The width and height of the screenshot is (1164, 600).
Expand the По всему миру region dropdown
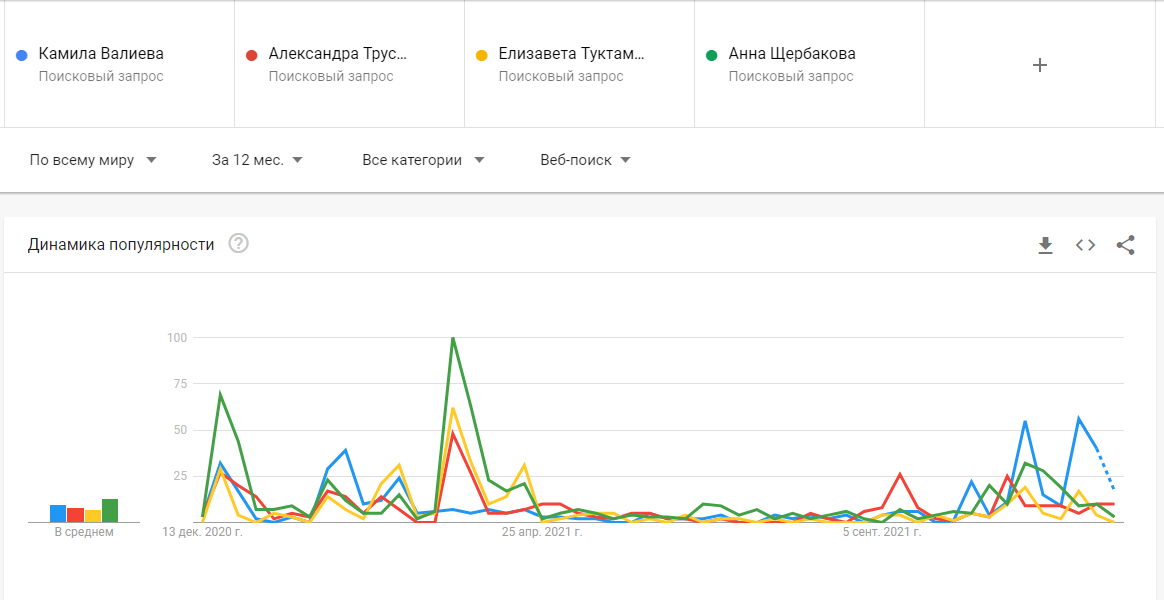[x=93, y=160]
